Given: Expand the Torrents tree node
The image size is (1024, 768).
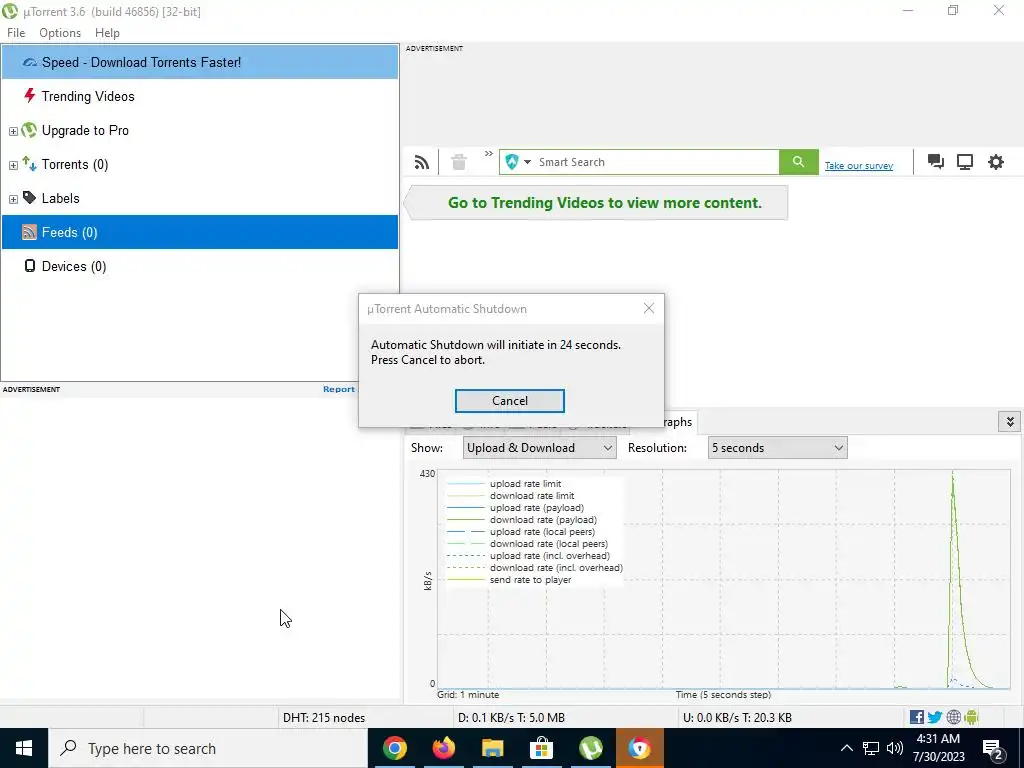Looking at the screenshot, I should click(x=13, y=165).
